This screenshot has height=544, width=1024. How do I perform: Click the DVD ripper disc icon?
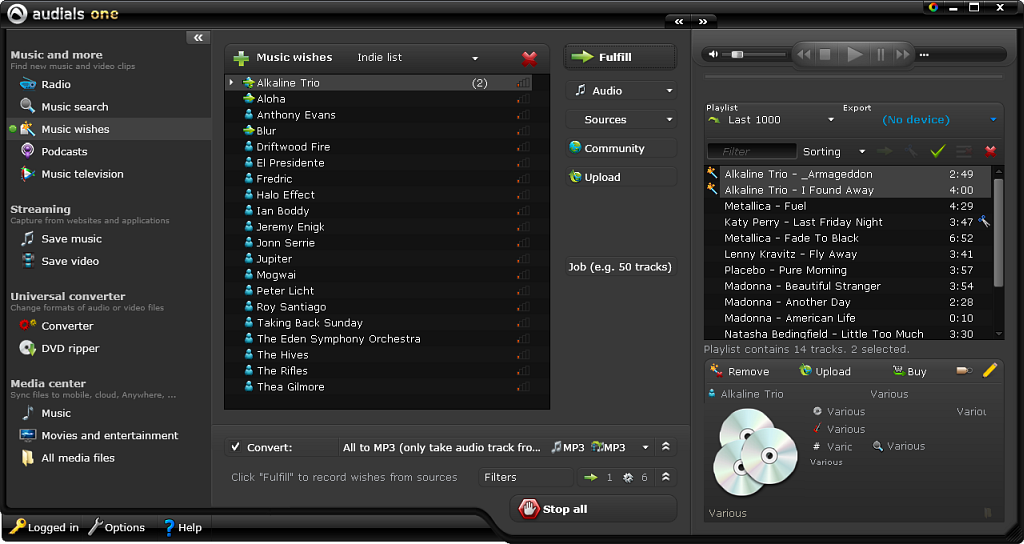pyautogui.click(x=27, y=348)
